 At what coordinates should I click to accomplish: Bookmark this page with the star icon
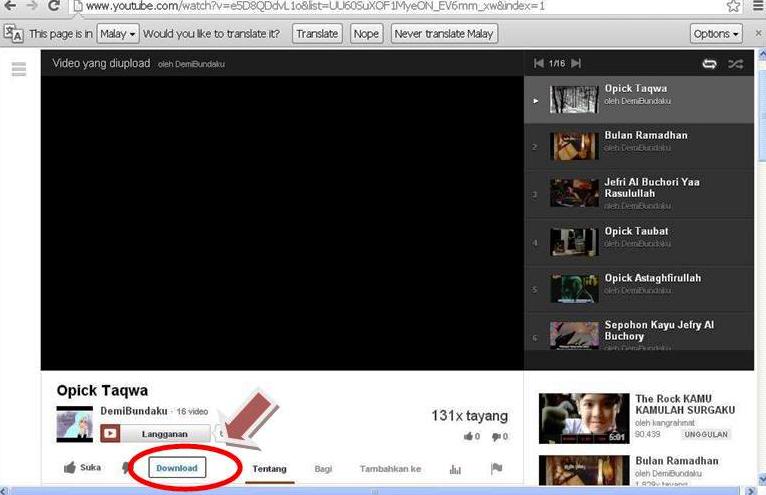pyautogui.click(x=733, y=6)
